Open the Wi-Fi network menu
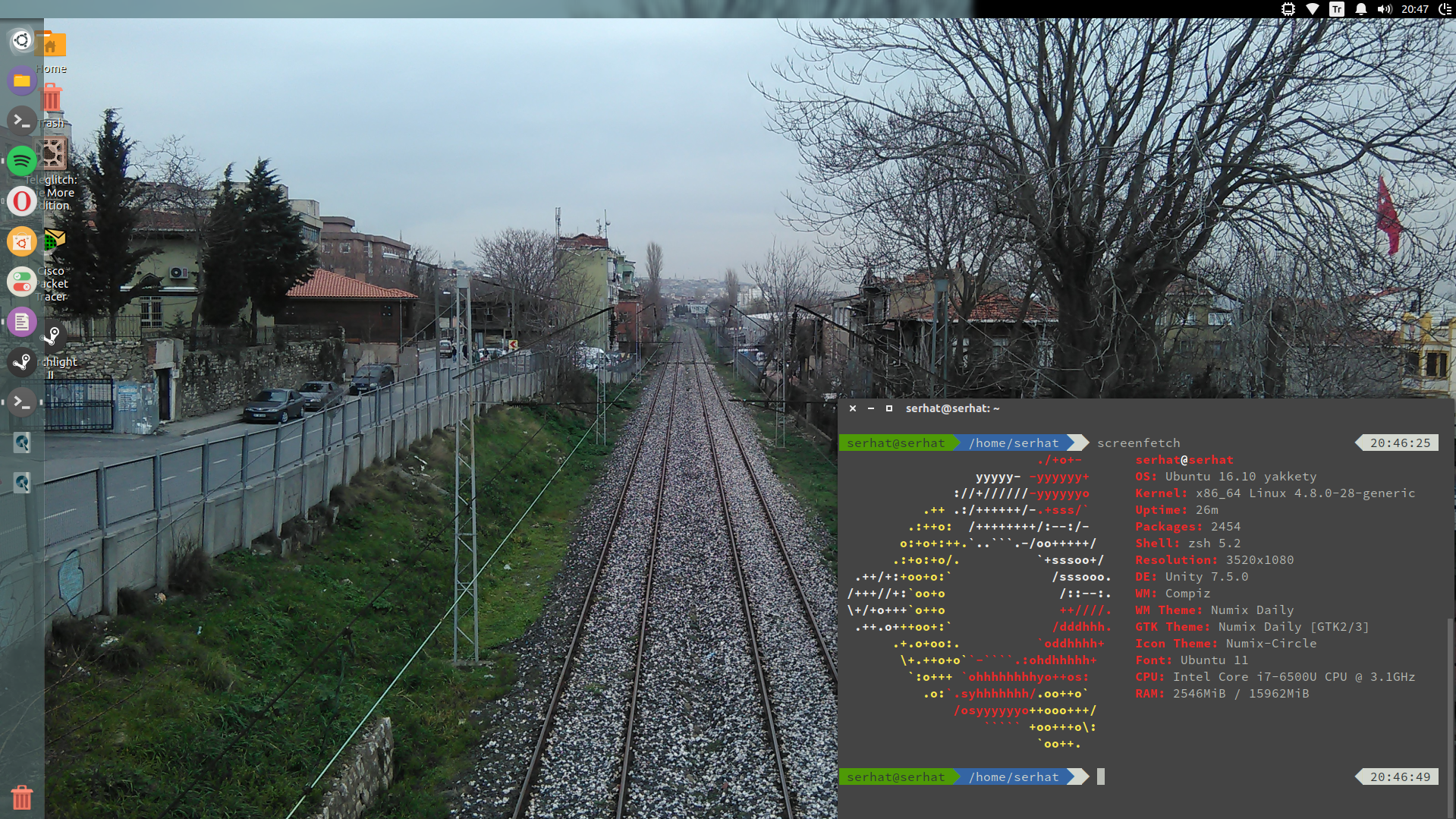The image size is (1456, 819). pyautogui.click(x=1313, y=9)
